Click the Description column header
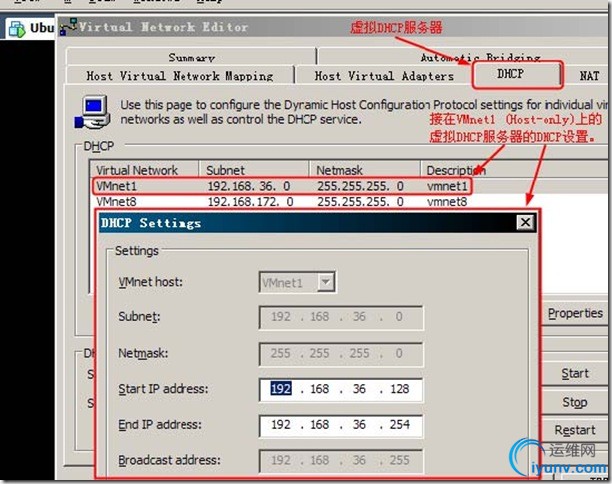 [x=514, y=170]
